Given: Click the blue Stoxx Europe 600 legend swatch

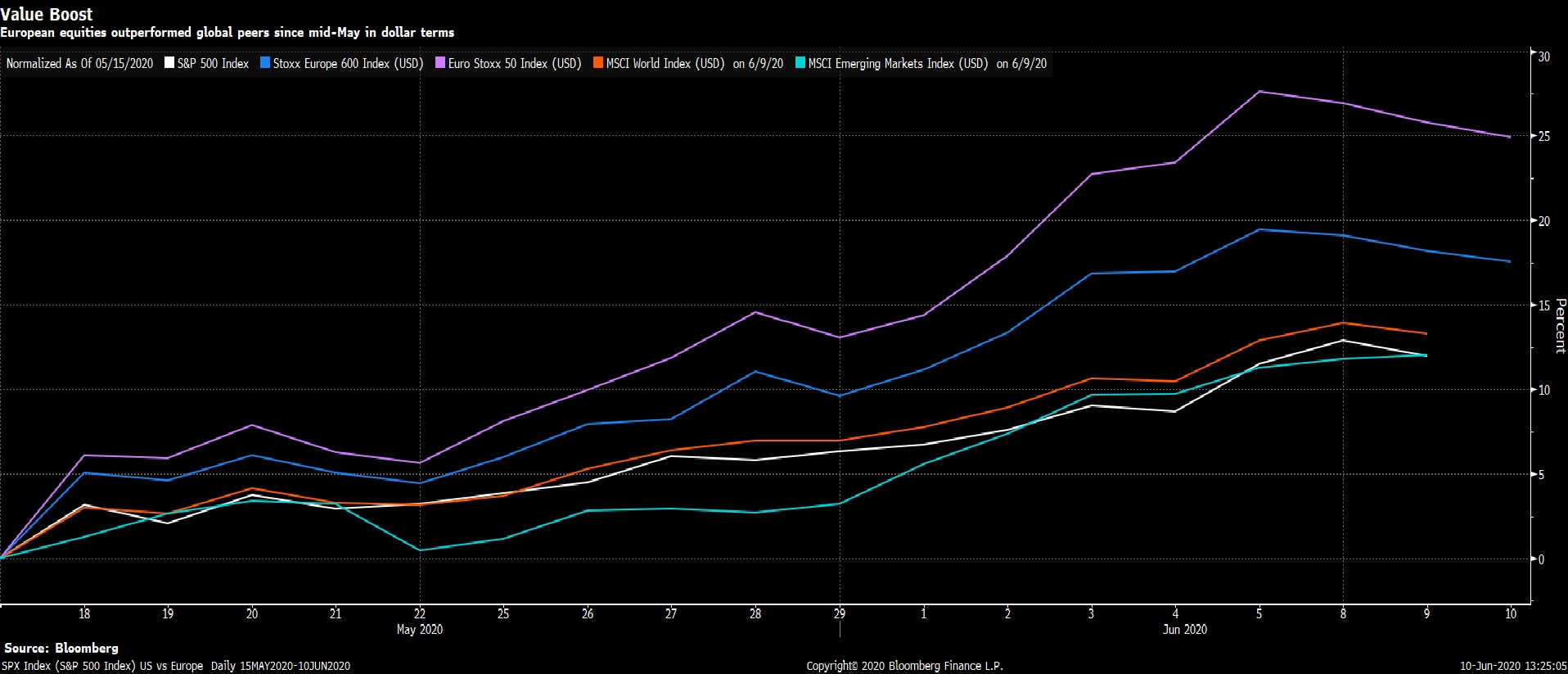Looking at the screenshot, I should [x=265, y=63].
